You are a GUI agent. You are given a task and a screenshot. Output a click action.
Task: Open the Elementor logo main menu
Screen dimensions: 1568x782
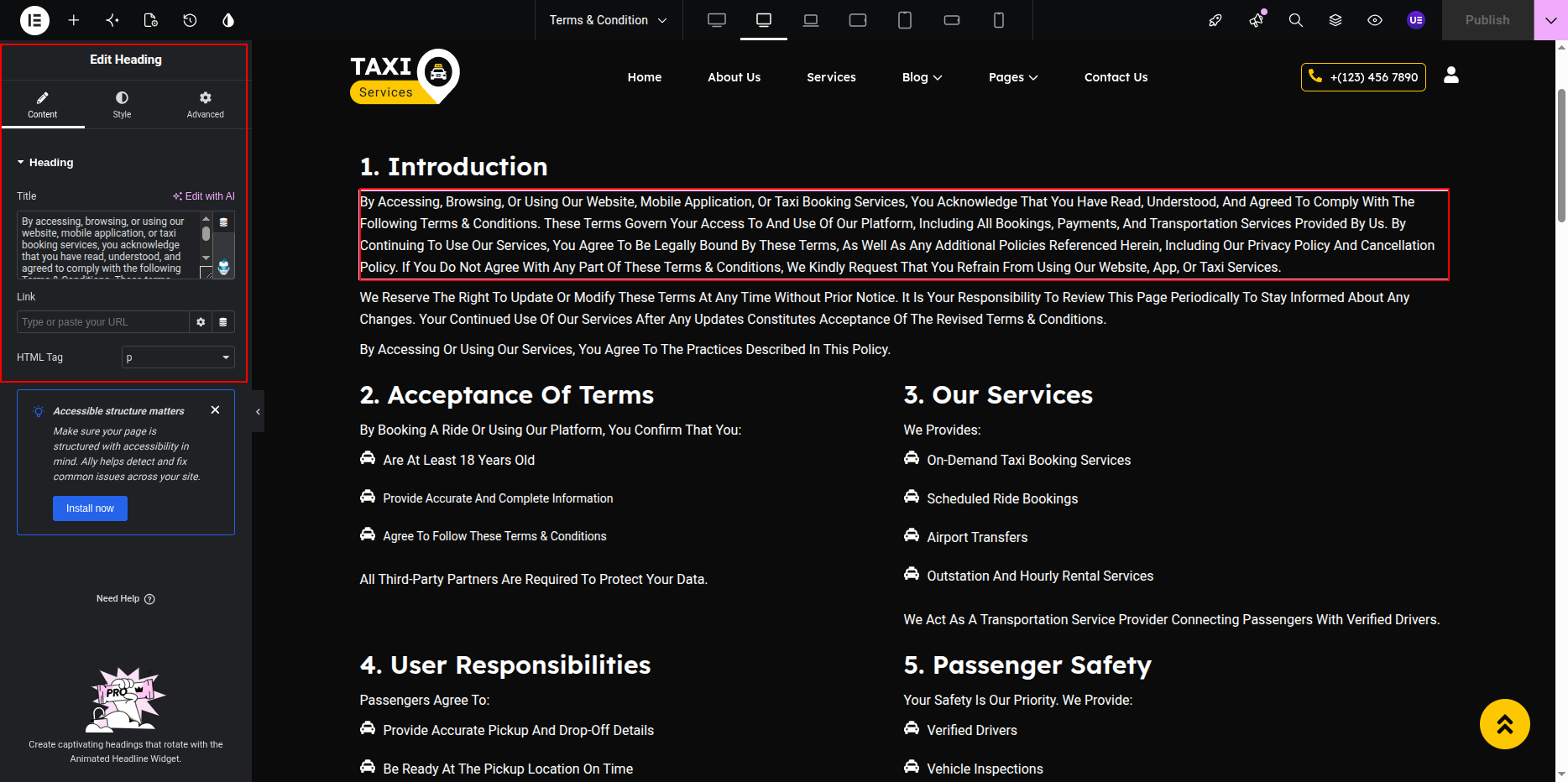tap(34, 20)
